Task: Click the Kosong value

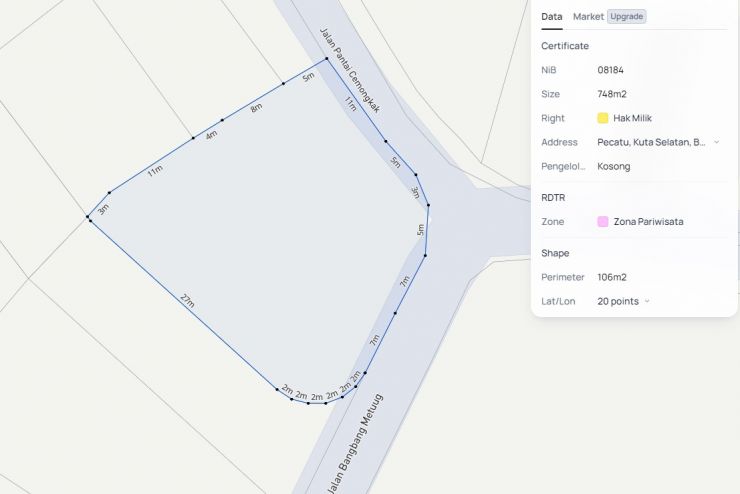Action: coord(613,166)
